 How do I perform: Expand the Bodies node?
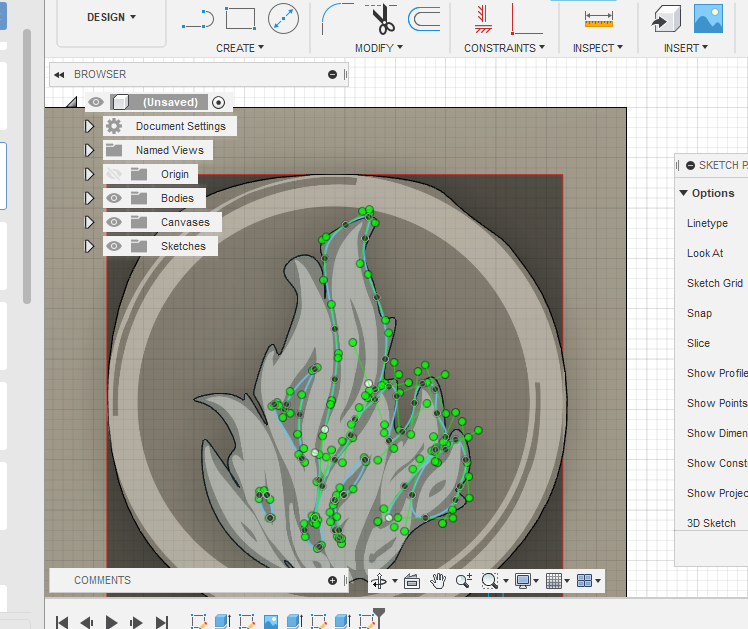click(x=89, y=198)
